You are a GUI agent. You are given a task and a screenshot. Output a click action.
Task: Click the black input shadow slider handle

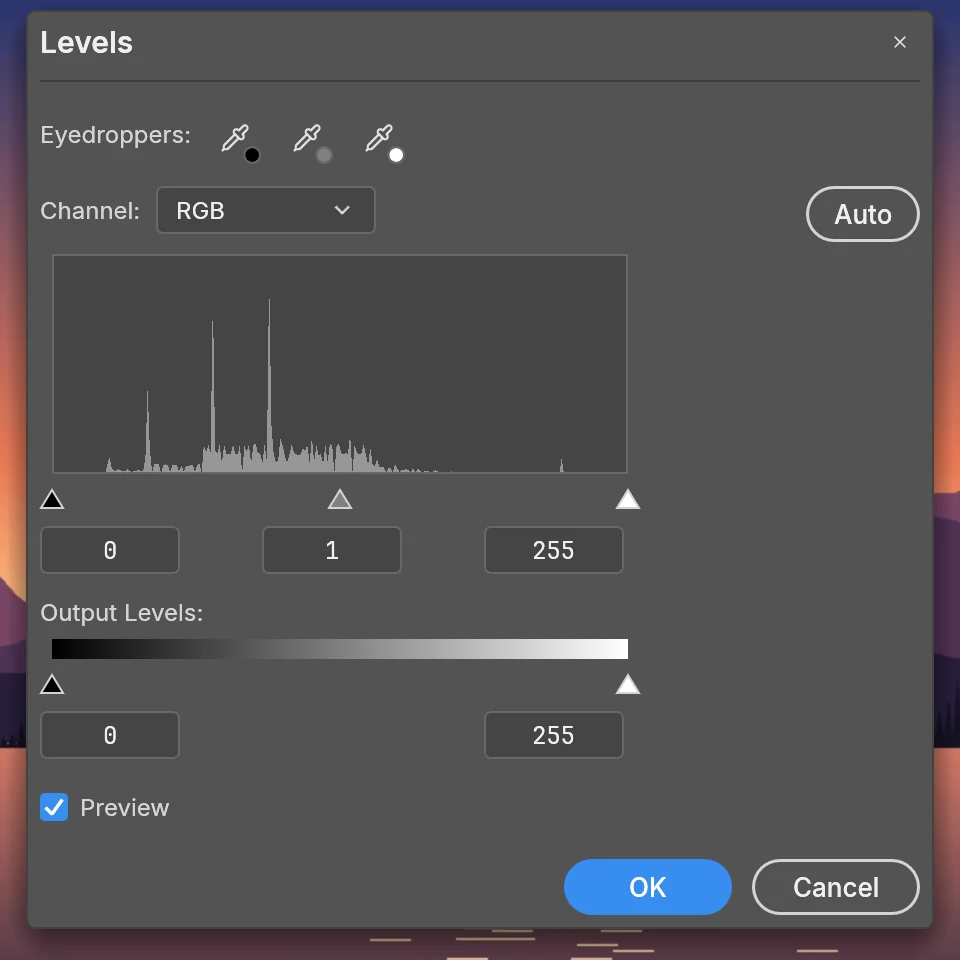pos(52,500)
